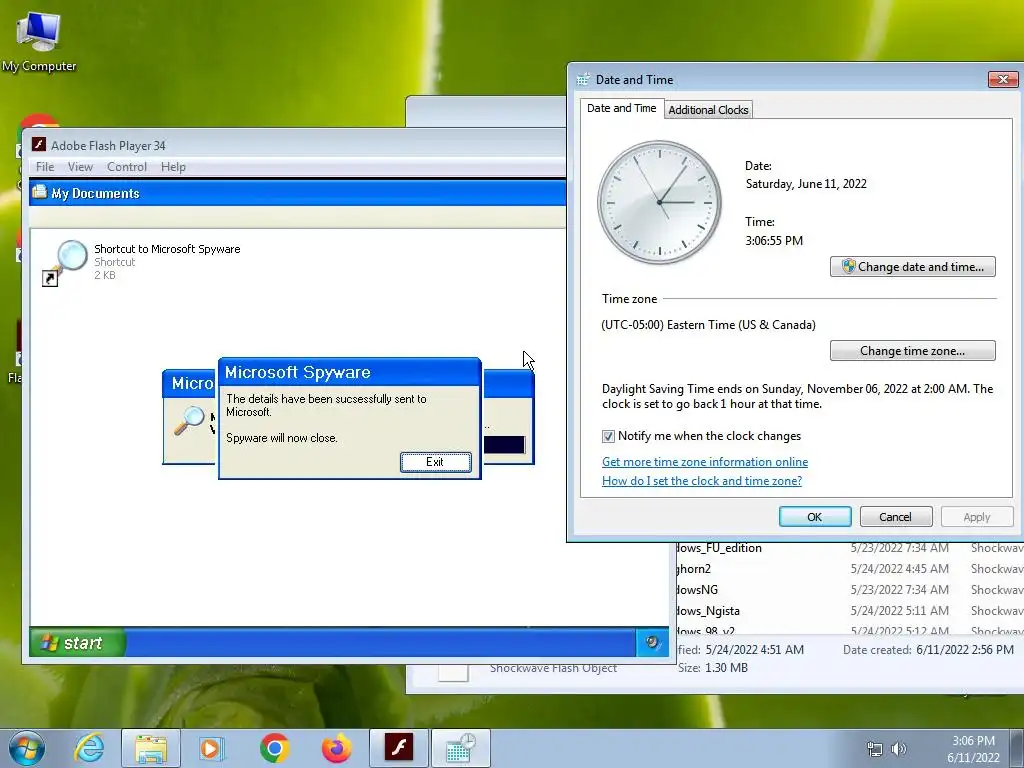Click the network tray icon

874,749
